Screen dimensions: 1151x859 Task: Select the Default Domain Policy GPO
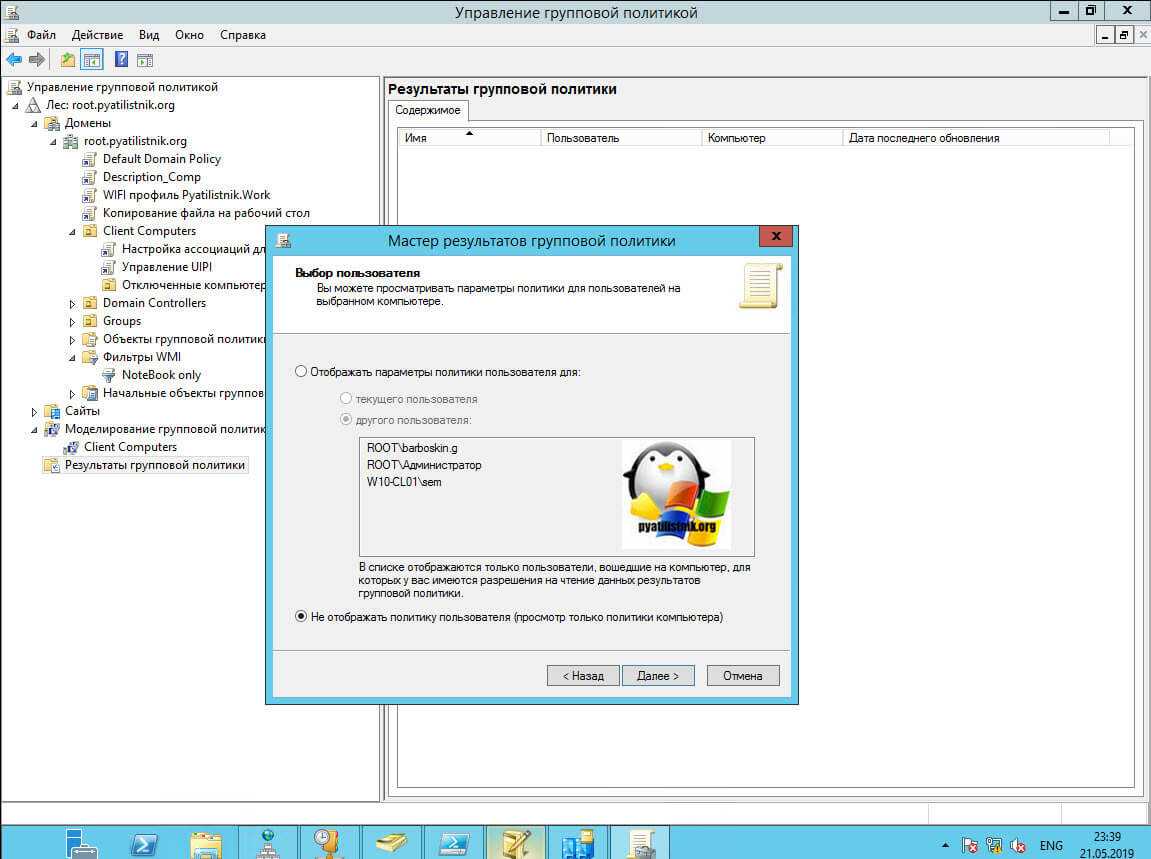point(161,159)
